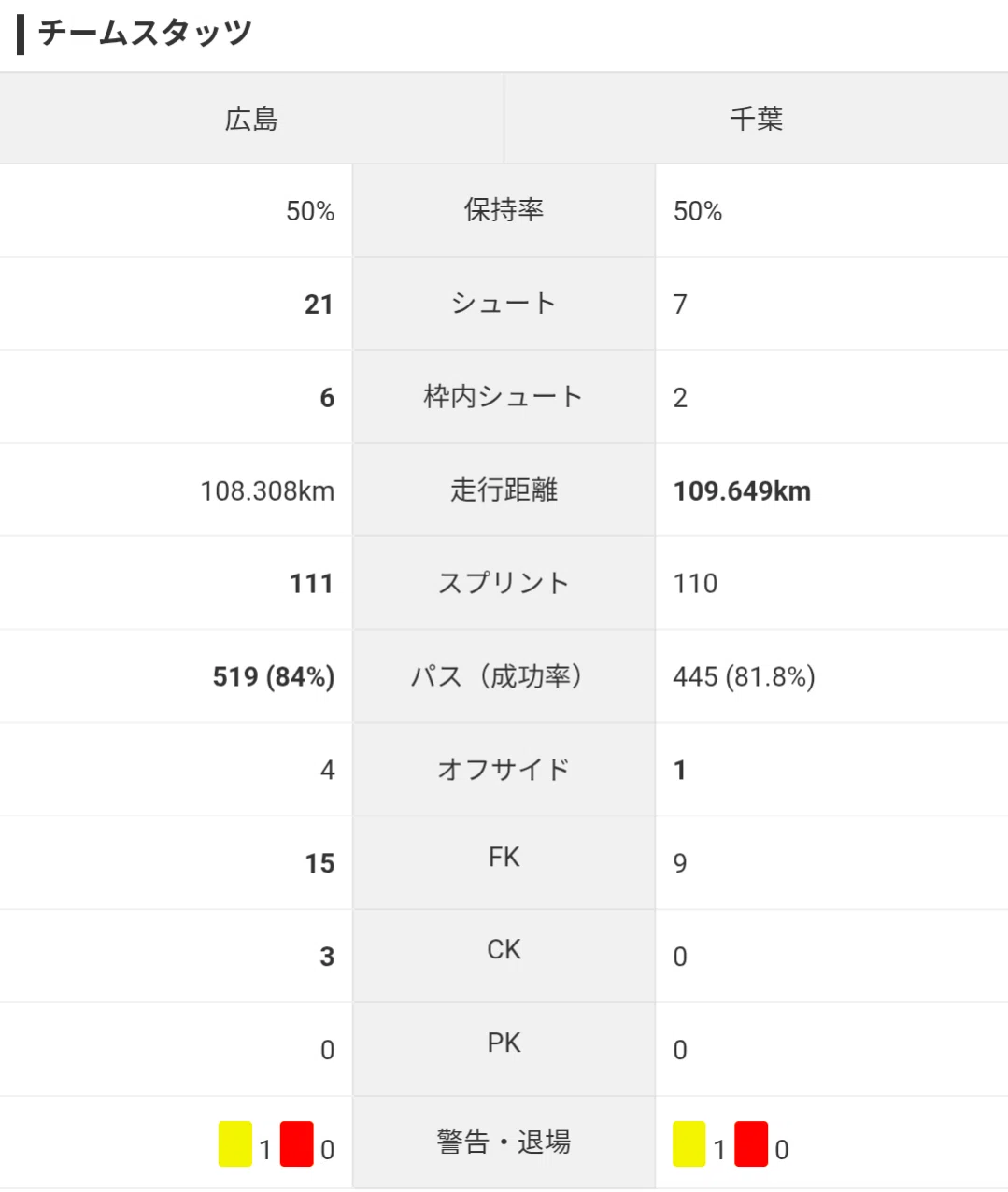Select the 千葉 team header
Screen dimensions: 1008x1192
[x=757, y=119]
